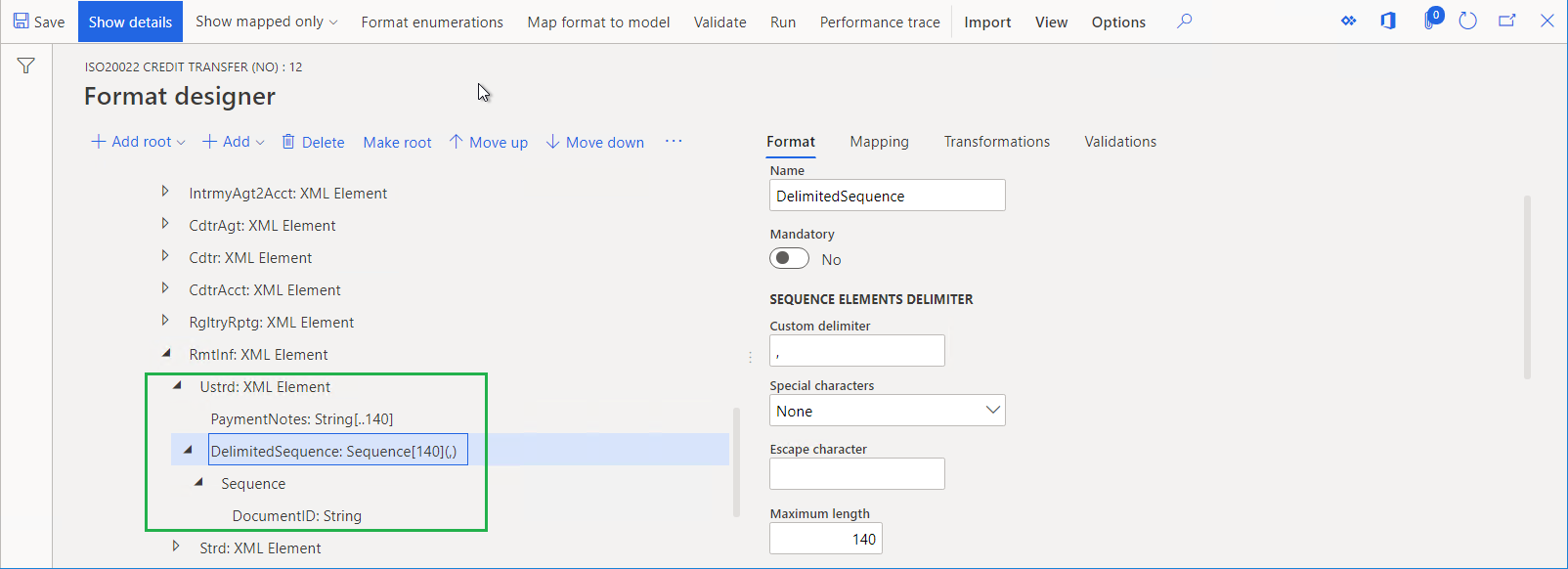Open Show mapped only dropdown

pos(266,22)
